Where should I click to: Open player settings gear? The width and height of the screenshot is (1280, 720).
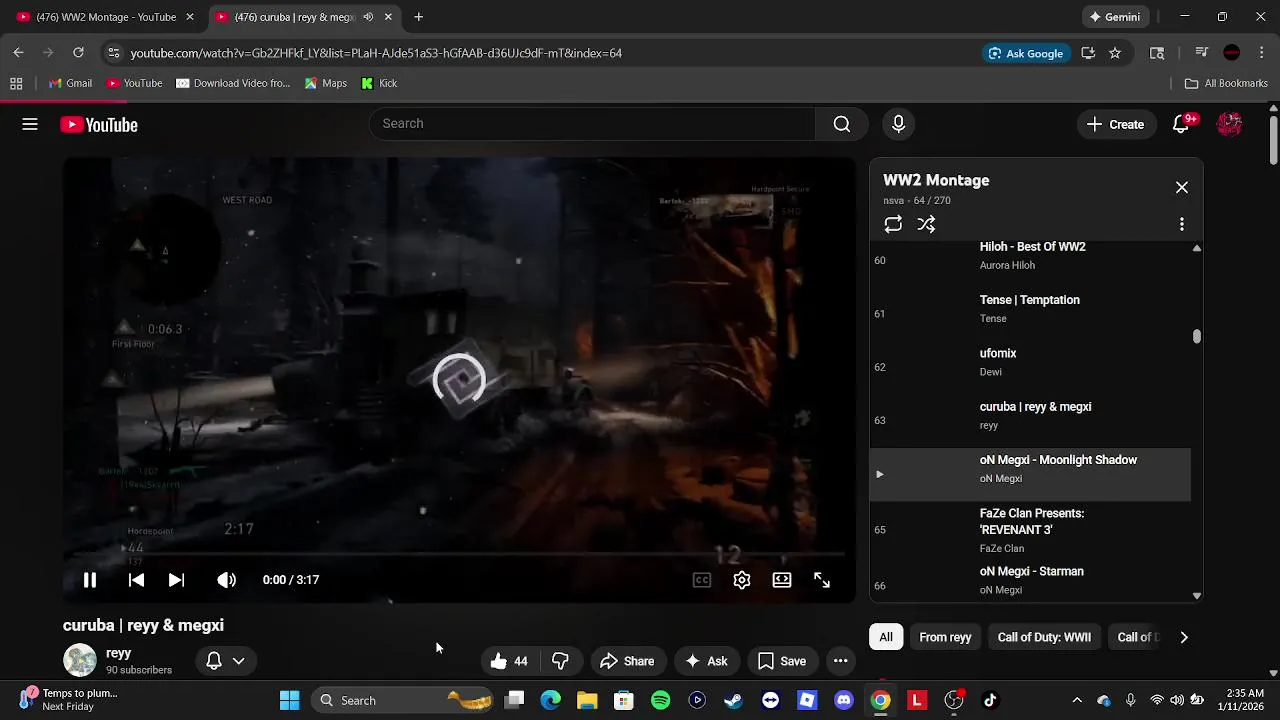click(x=742, y=580)
